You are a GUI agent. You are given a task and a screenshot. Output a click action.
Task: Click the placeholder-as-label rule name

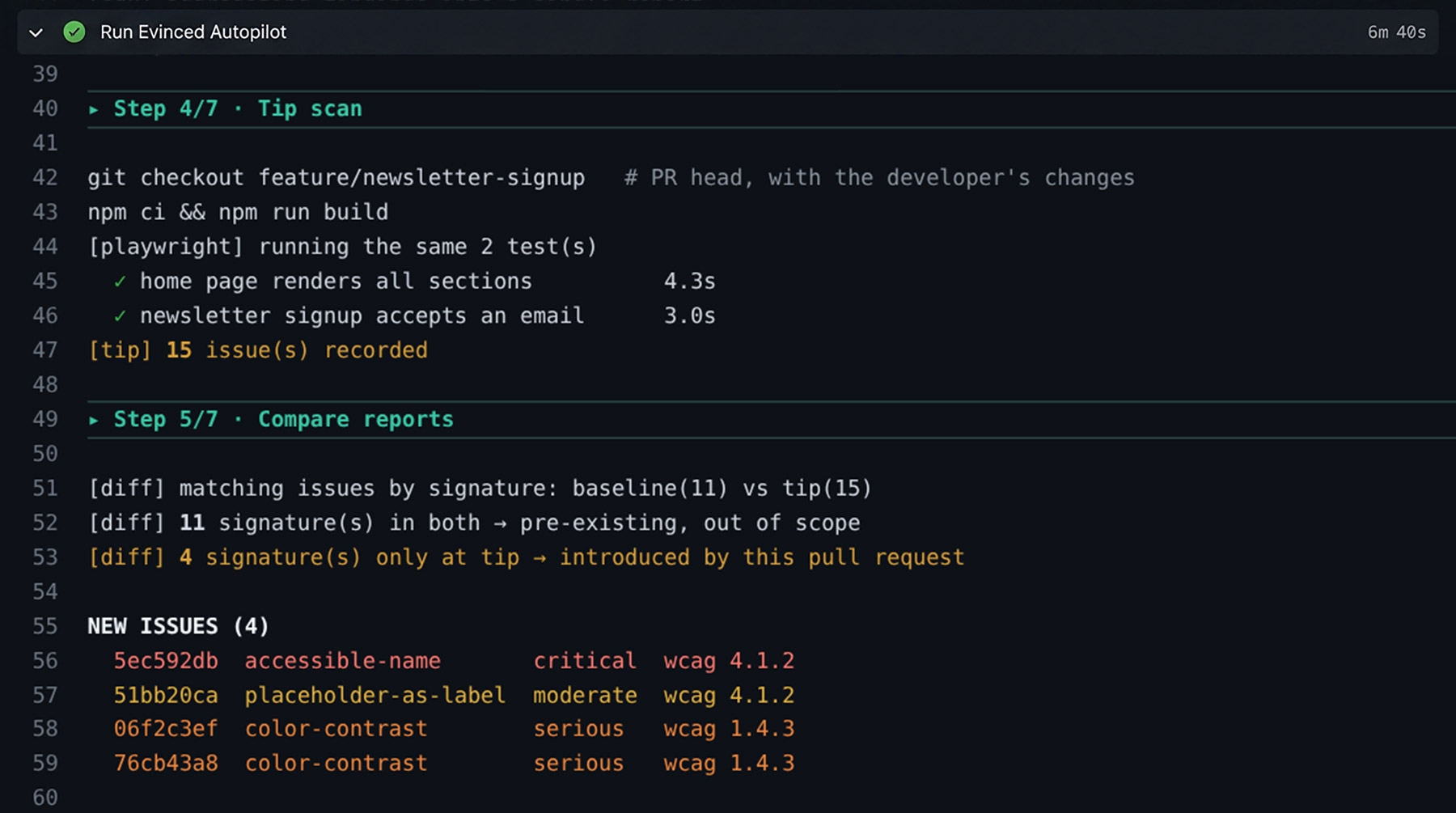[375, 695]
